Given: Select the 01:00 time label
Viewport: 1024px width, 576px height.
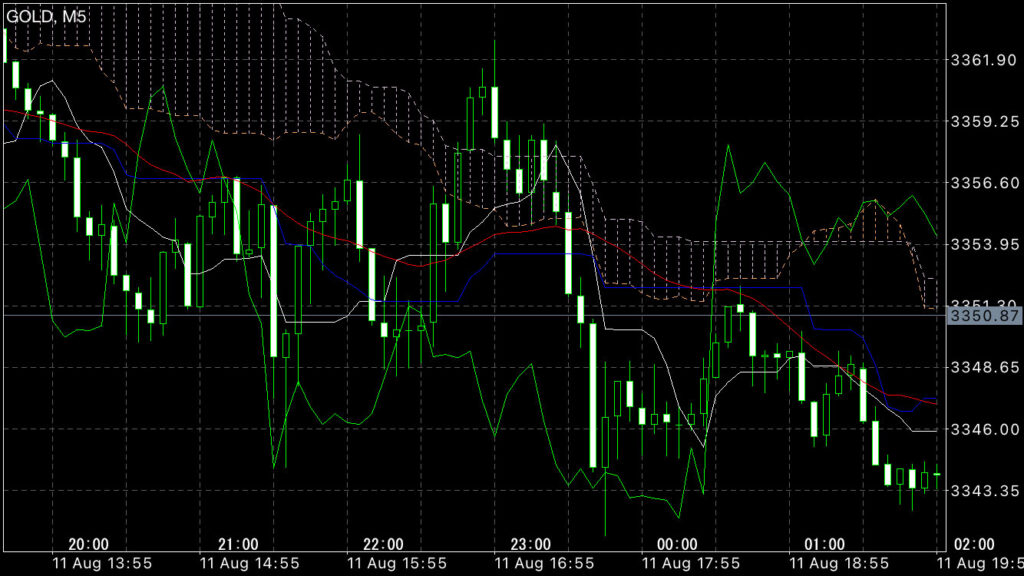Looking at the screenshot, I should pos(824,544).
